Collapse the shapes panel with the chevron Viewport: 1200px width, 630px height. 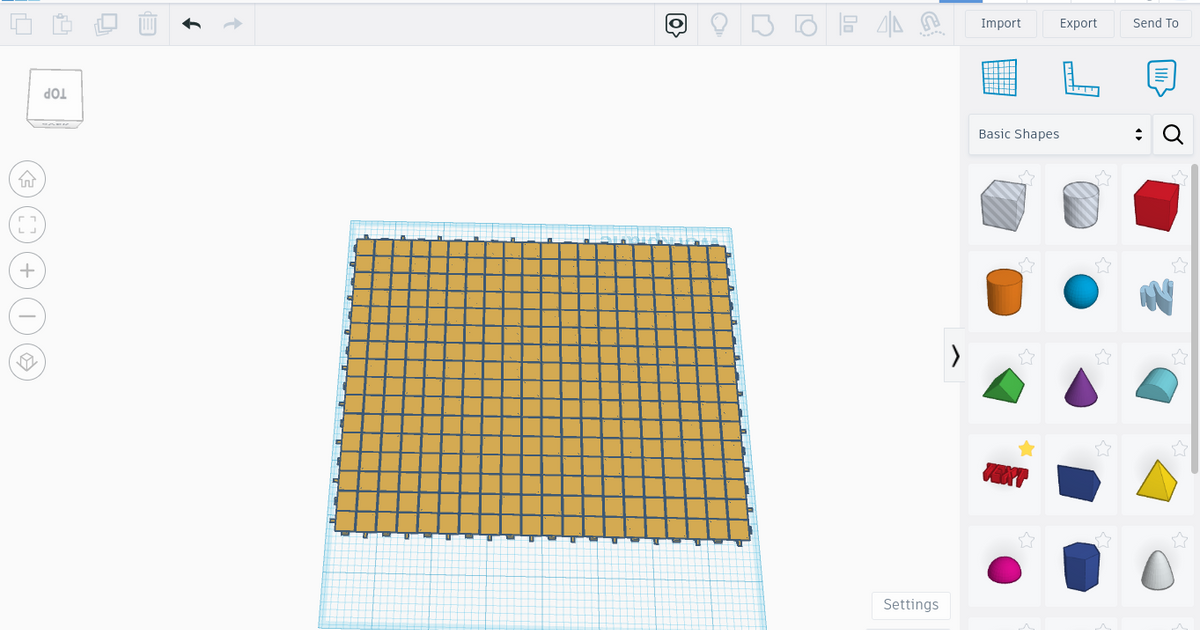(x=954, y=355)
